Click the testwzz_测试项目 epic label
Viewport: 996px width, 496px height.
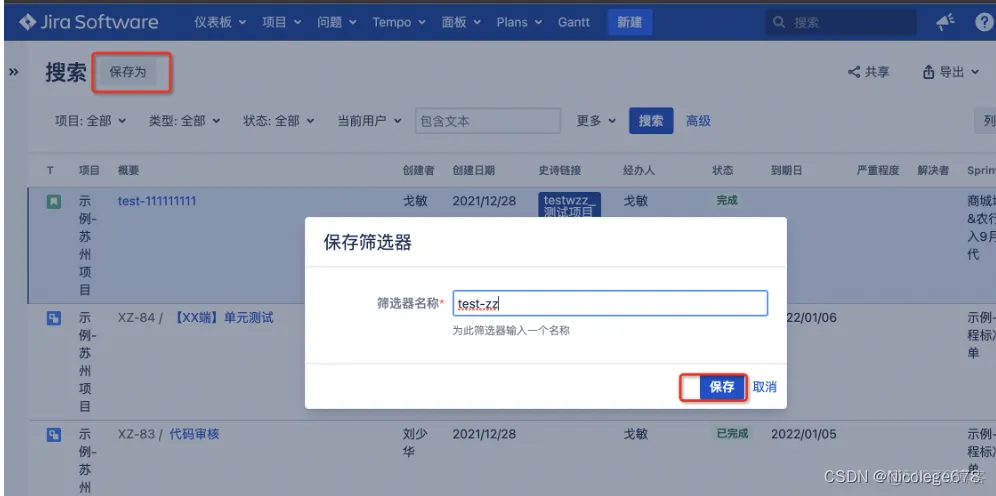click(x=569, y=206)
